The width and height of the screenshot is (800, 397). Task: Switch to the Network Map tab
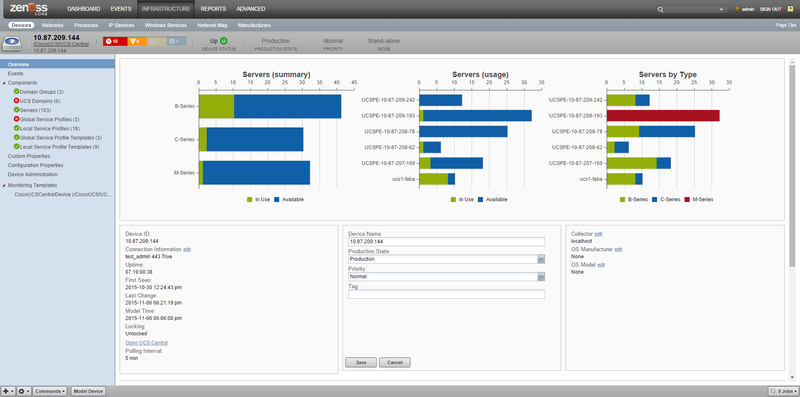click(212, 25)
